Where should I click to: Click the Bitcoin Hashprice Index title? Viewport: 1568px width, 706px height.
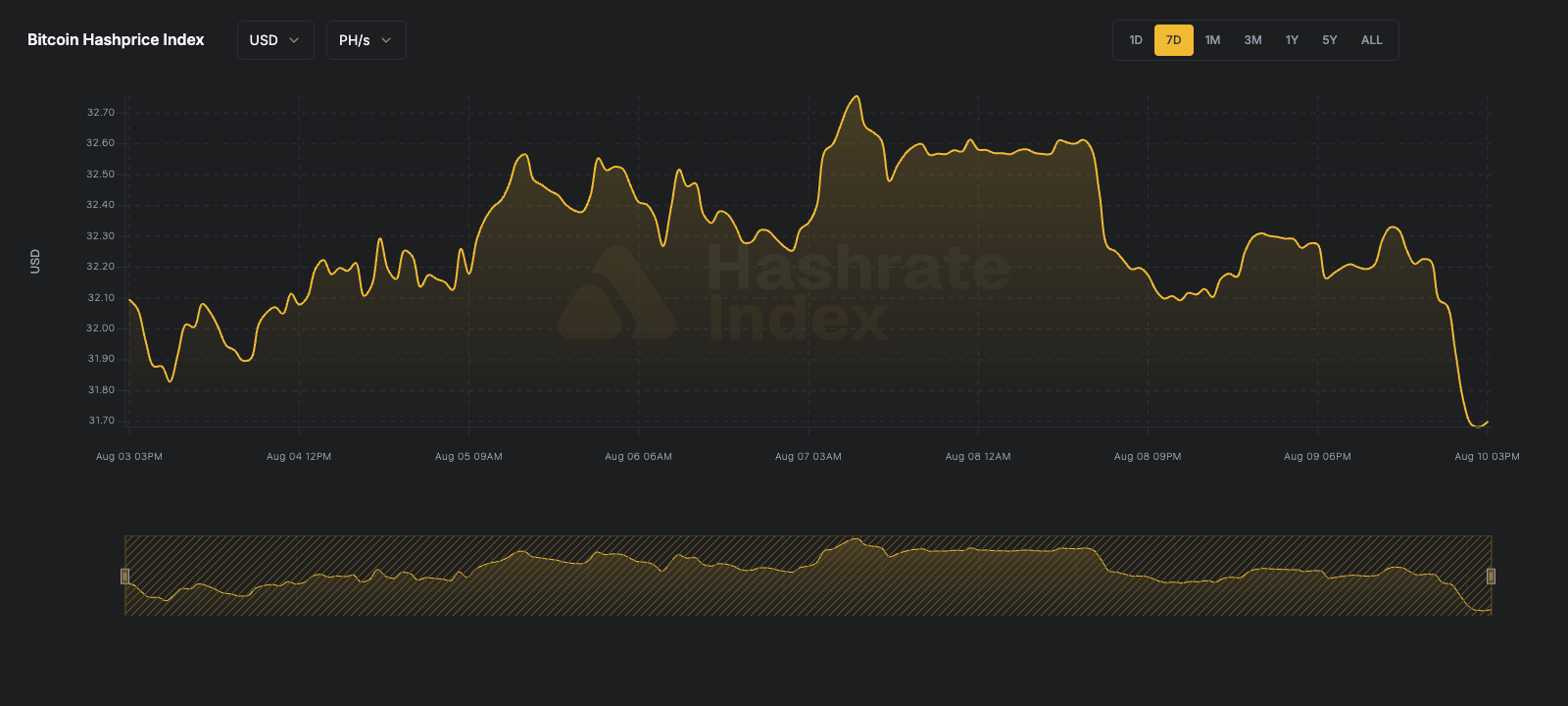coord(116,40)
